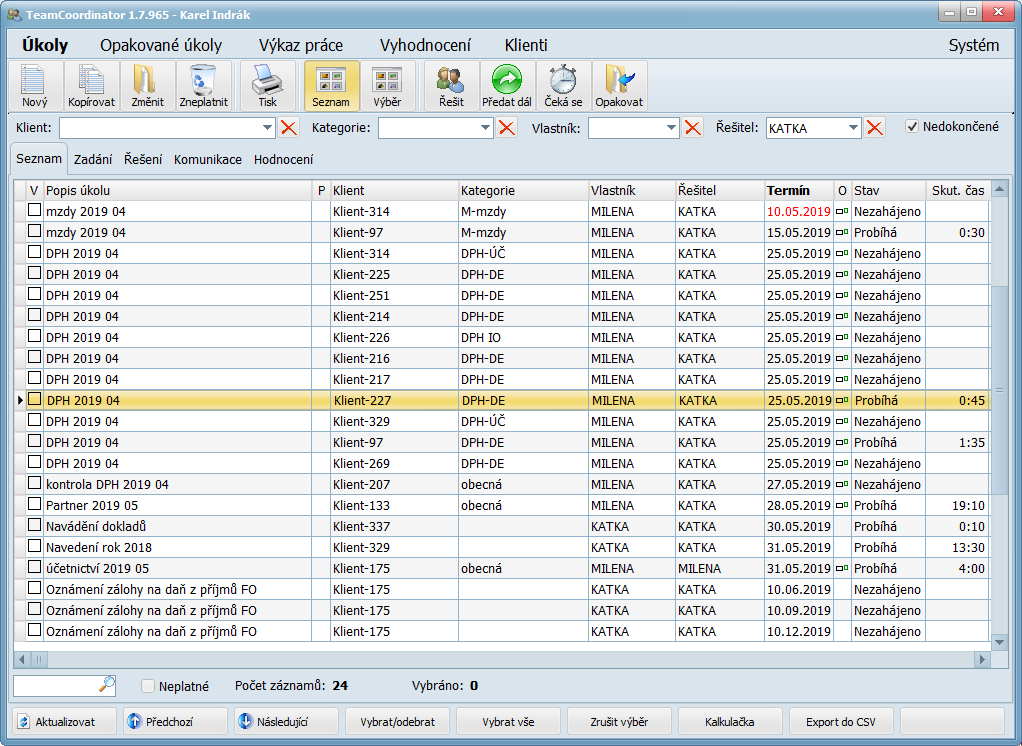Clear the Řešitel filter with red X

click(x=875, y=128)
